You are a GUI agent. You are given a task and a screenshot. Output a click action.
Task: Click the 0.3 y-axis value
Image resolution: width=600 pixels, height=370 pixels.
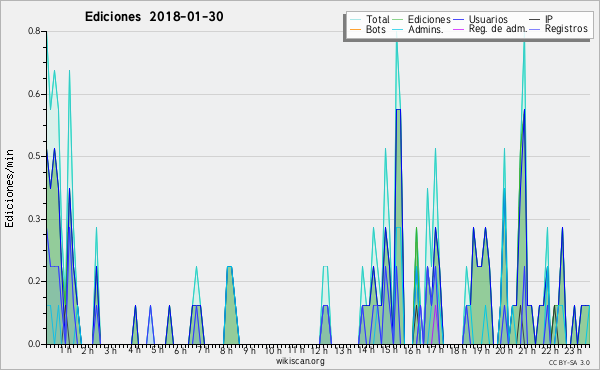(34, 219)
